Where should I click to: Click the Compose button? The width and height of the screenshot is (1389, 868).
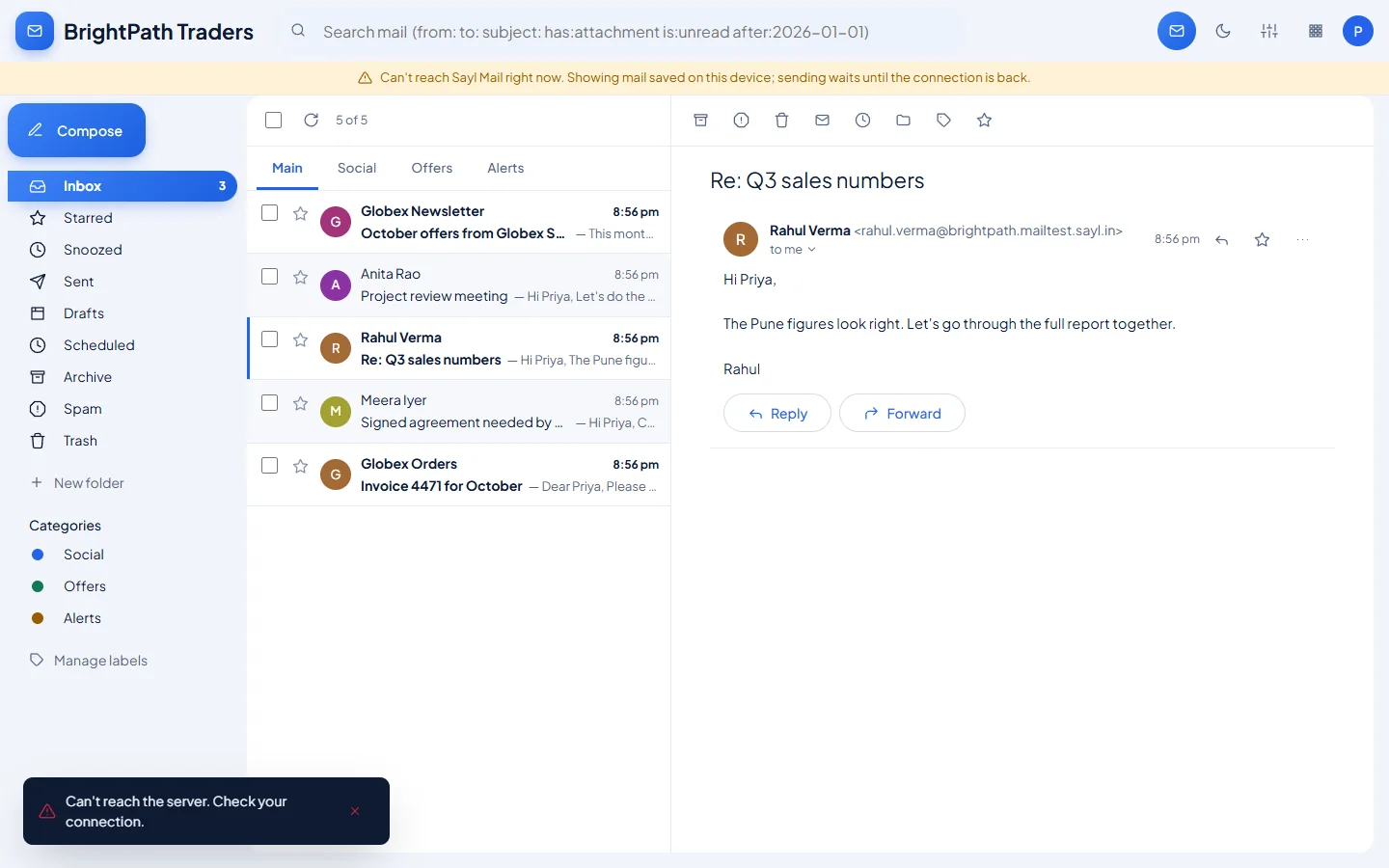[x=77, y=130]
